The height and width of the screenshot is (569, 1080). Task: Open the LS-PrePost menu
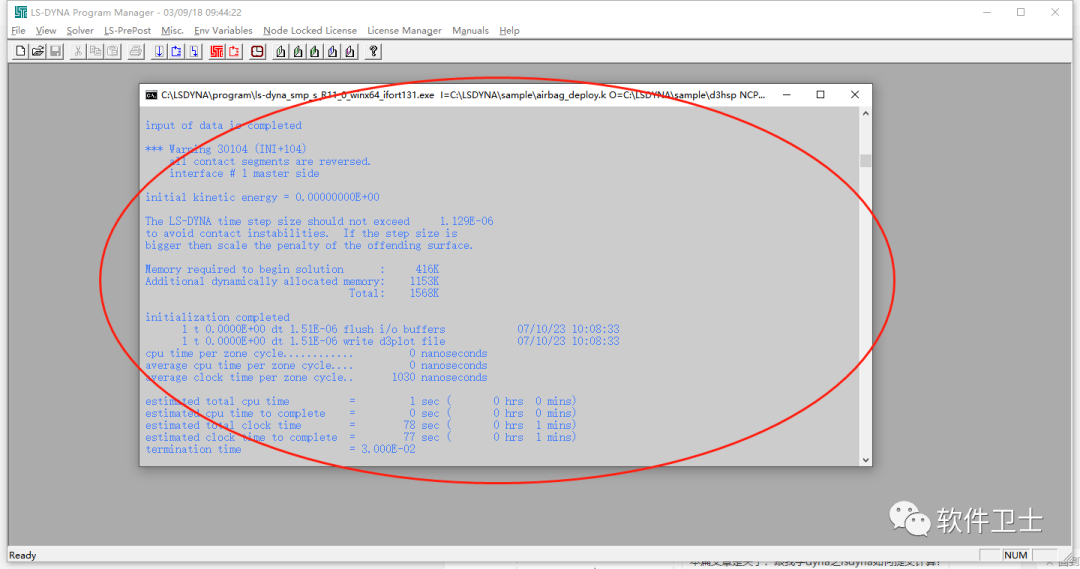[x=127, y=30]
